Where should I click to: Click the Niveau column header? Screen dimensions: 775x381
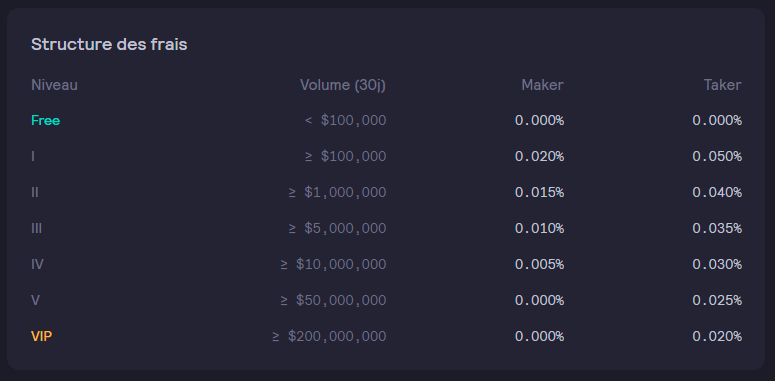[x=54, y=85]
